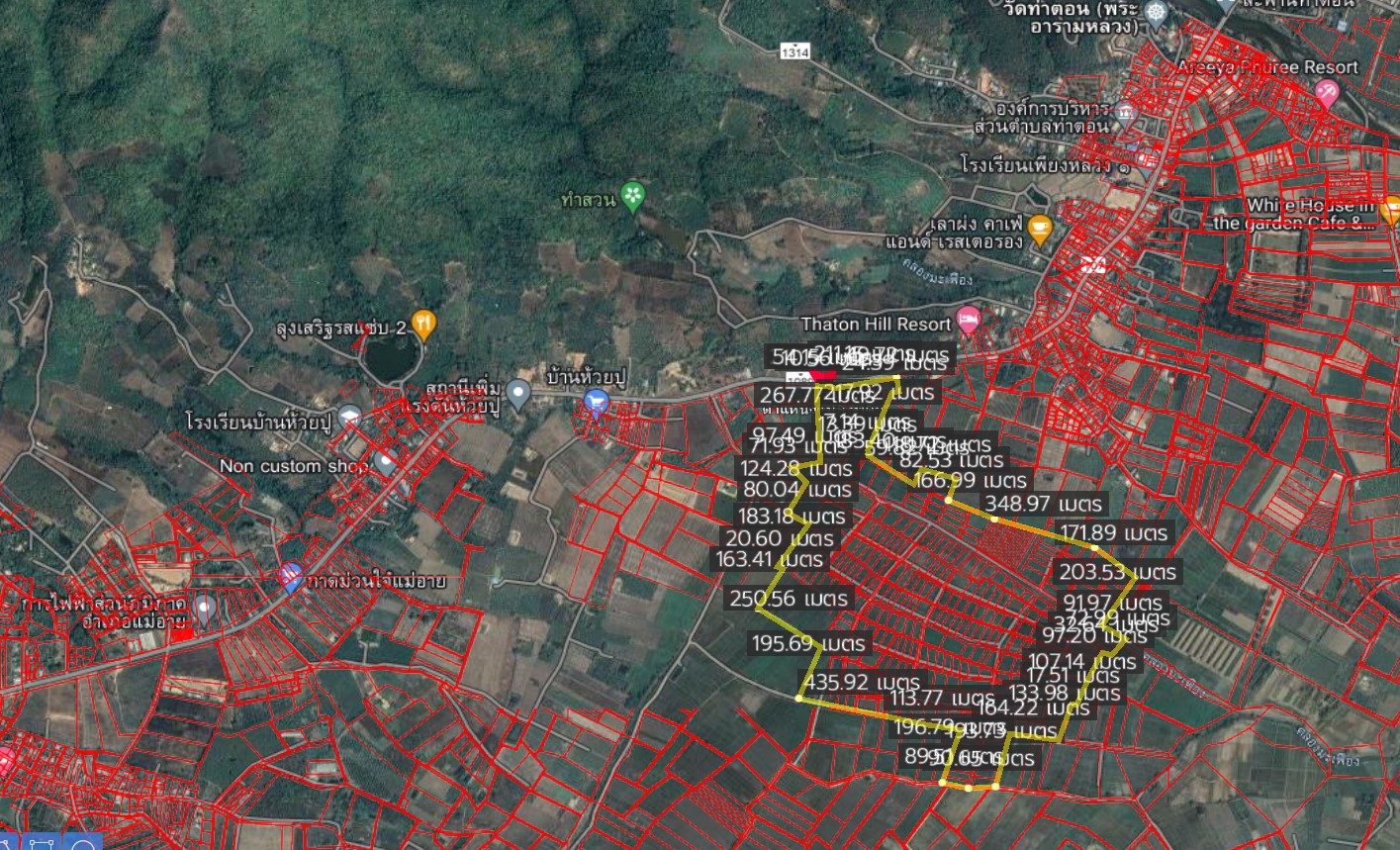Select the circle draw tool icon

pos(84,843)
